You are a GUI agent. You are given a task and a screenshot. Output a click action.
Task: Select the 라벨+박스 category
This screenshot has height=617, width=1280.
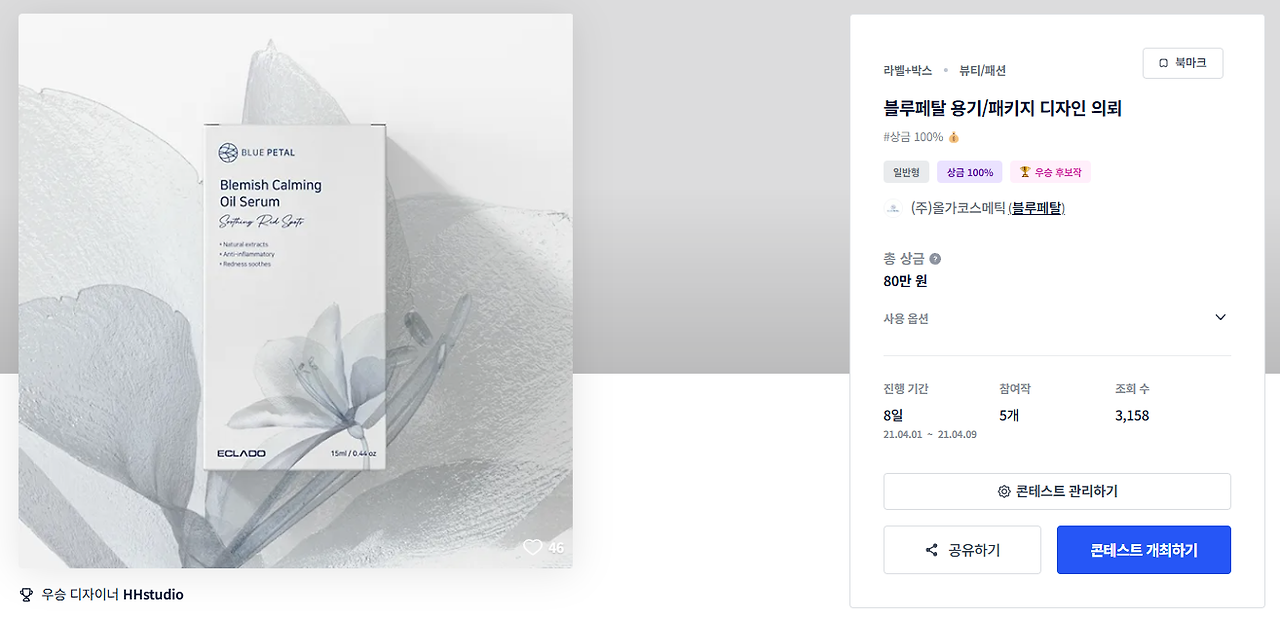click(908, 71)
